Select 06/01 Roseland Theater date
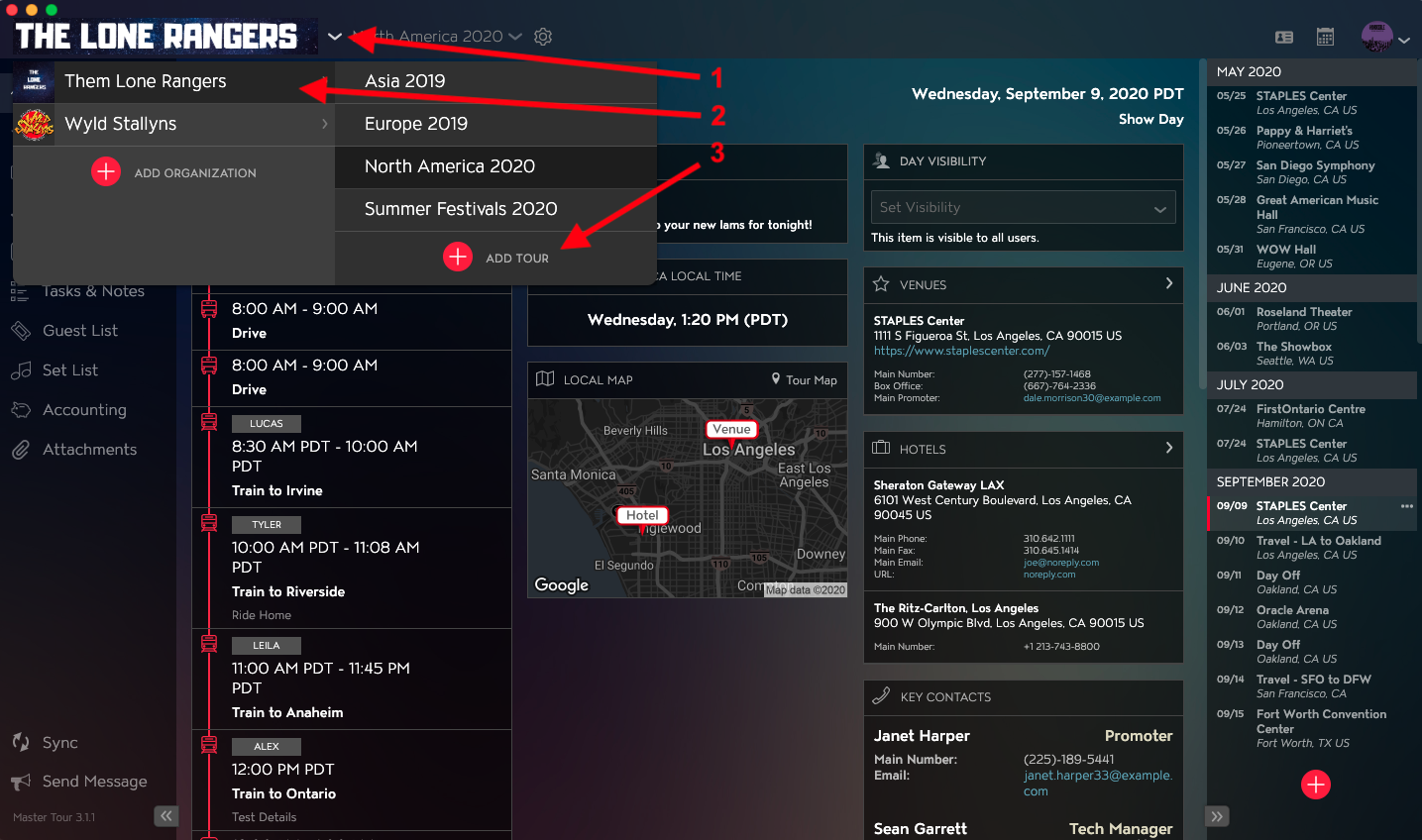The height and width of the screenshot is (840, 1422). [x=1312, y=319]
